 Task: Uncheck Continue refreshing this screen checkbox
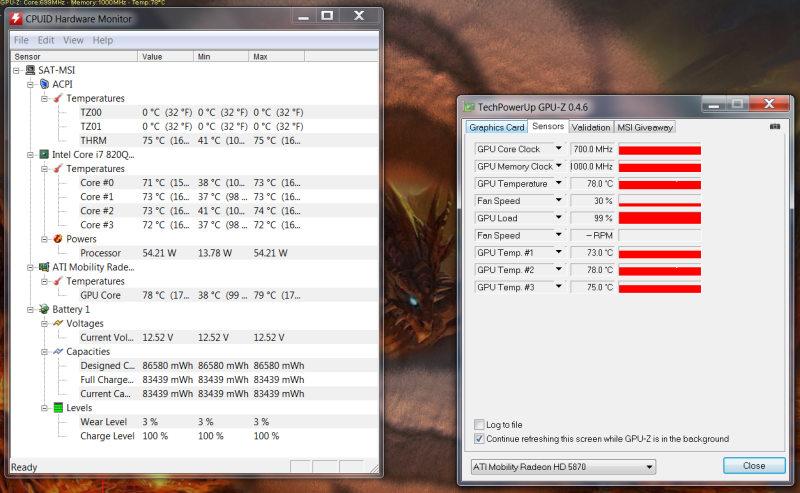pyautogui.click(x=479, y=439)
